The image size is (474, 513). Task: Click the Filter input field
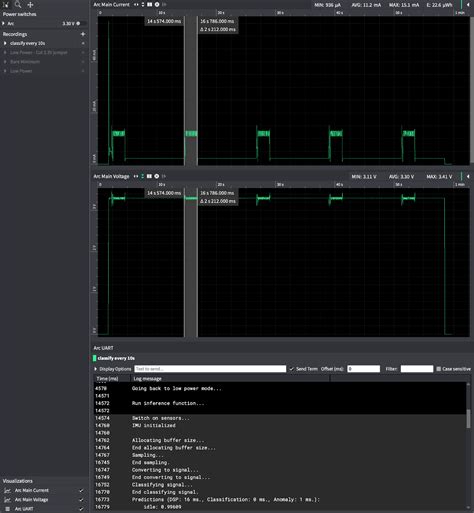(417, 369)
